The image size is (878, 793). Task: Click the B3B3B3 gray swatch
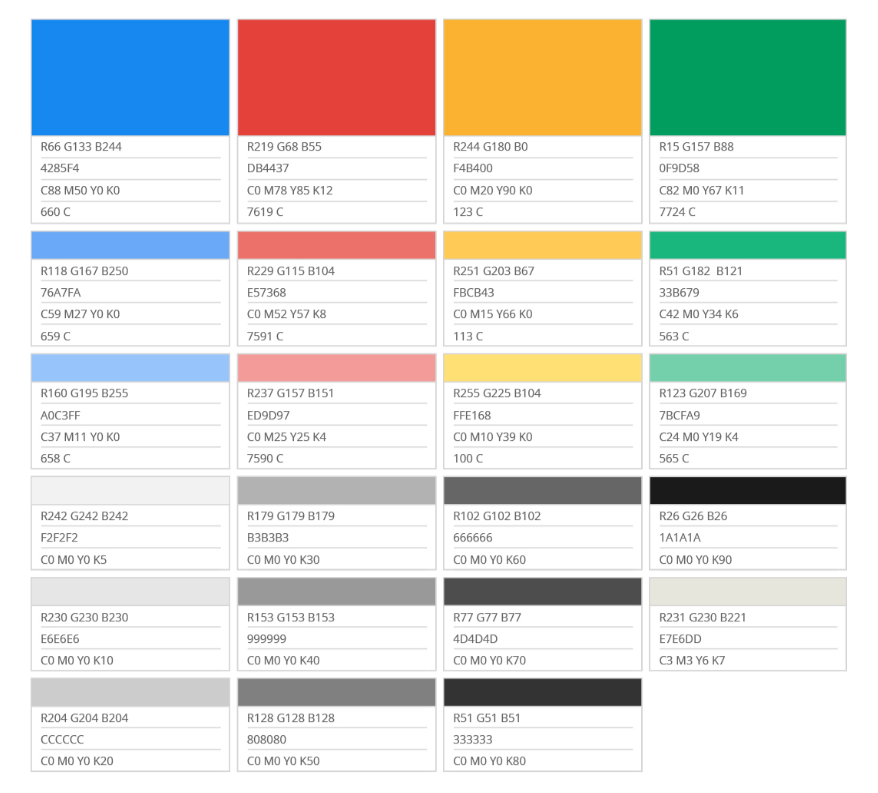point(337,491)
